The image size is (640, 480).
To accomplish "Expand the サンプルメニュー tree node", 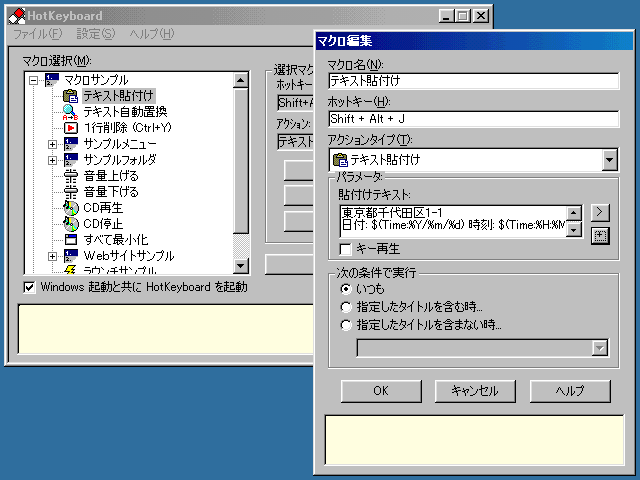I will click(52, 144).
